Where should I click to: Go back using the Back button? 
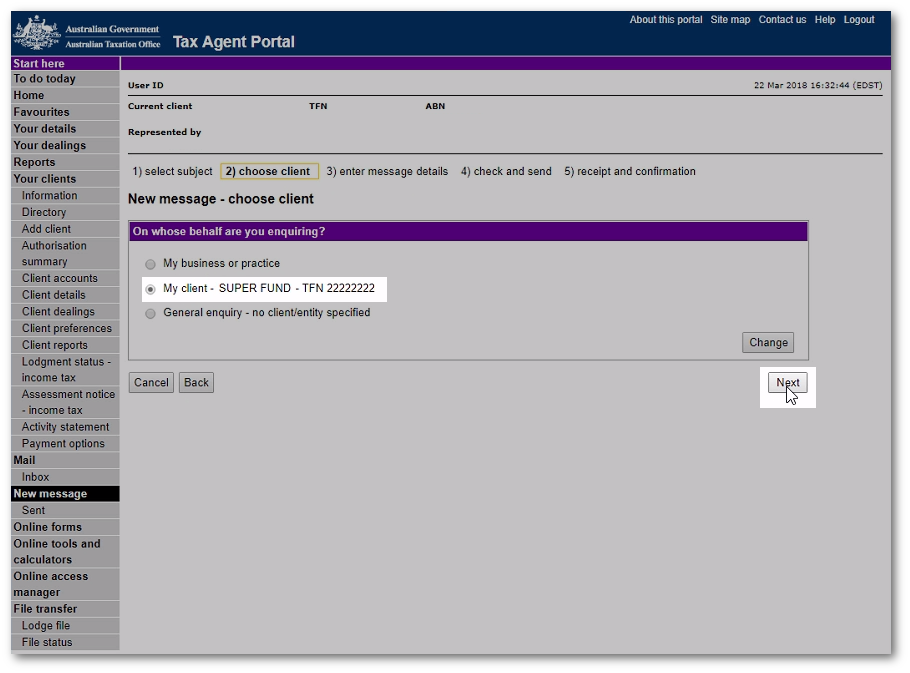[x=196, y=383]
